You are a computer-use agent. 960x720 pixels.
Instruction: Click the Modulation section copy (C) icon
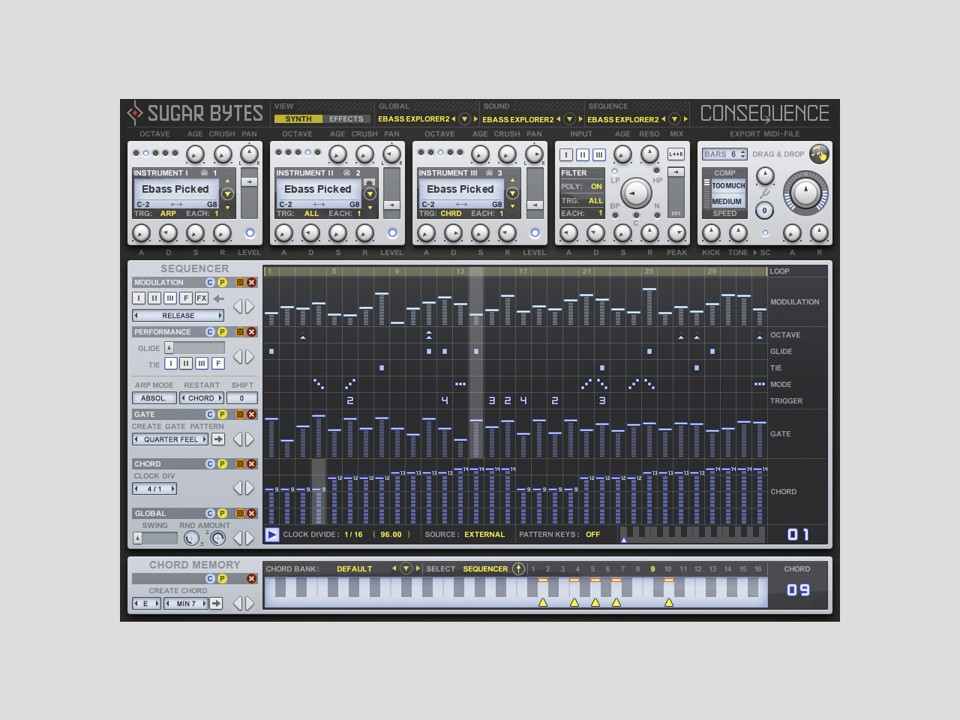[210, 282]
